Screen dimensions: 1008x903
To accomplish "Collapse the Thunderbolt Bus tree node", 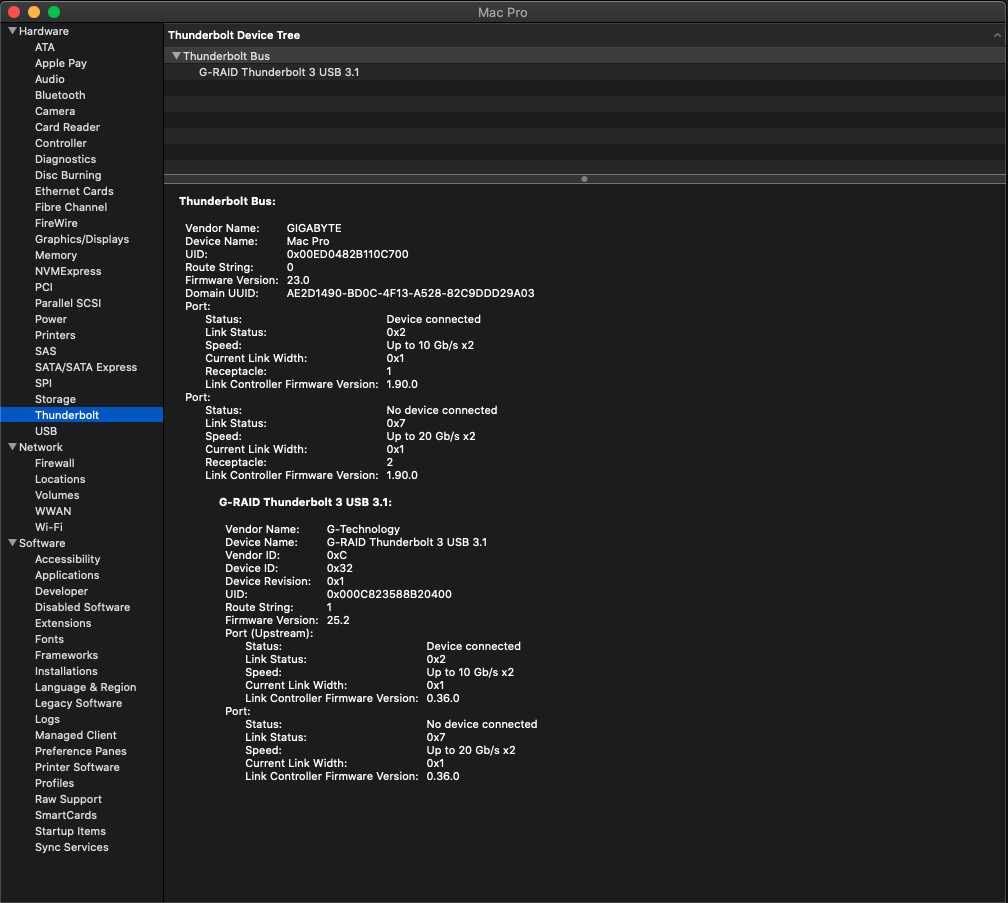I will (x=176, y=56).
